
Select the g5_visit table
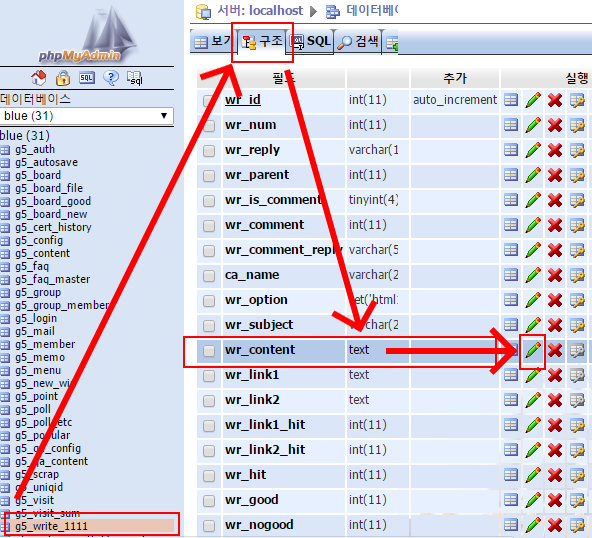tap(34, 500)
